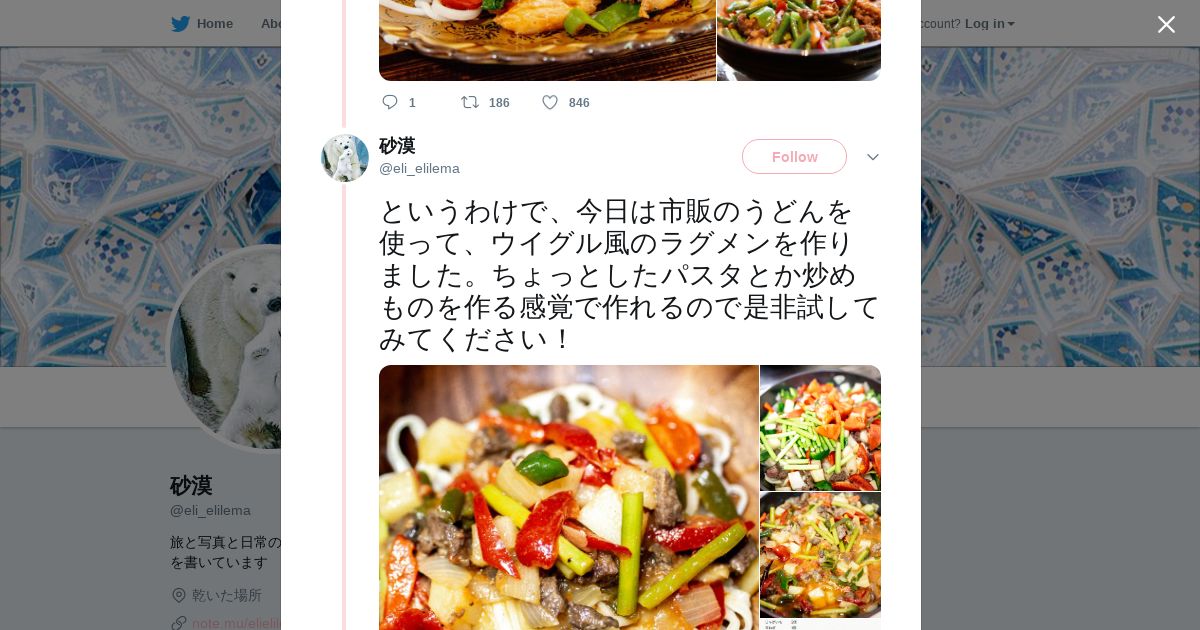1200x630 pixels.
Task: Click the link icon beside note.mu URL
Action: coord(179,623)
